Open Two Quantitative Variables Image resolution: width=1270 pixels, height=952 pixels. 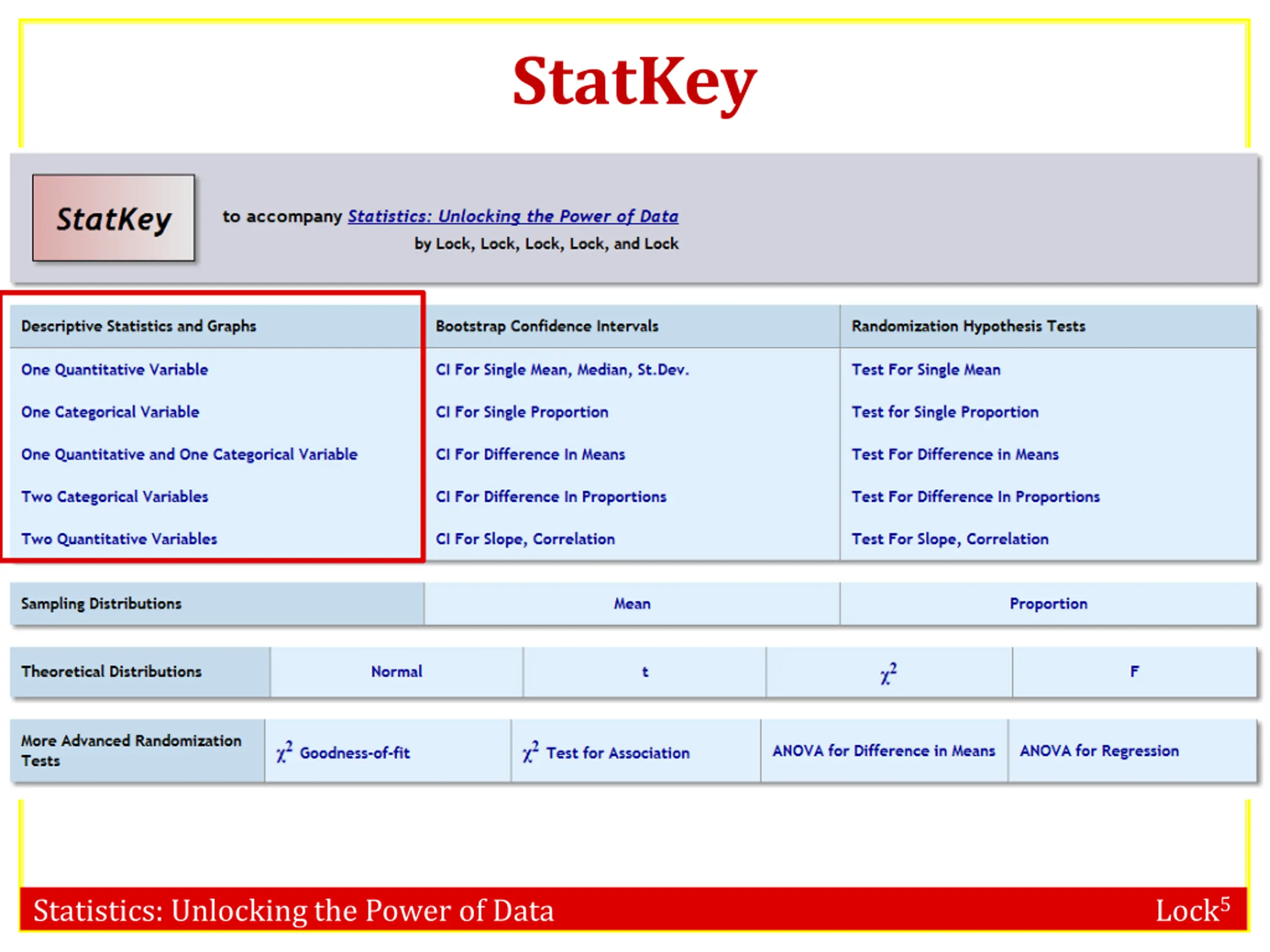coord(119,539)
